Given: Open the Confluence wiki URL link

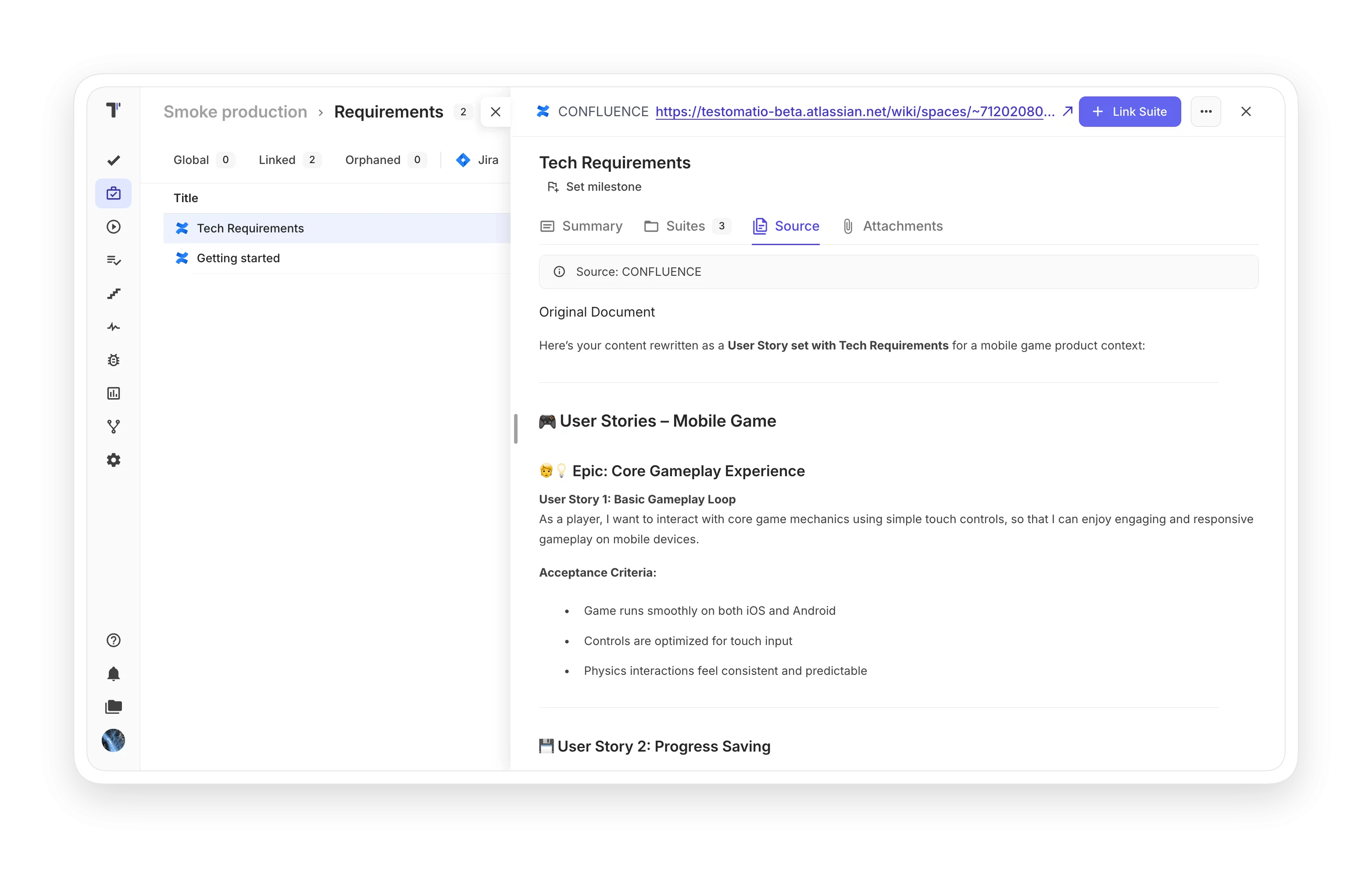Looking at the screenshot, I should [855, 111].
